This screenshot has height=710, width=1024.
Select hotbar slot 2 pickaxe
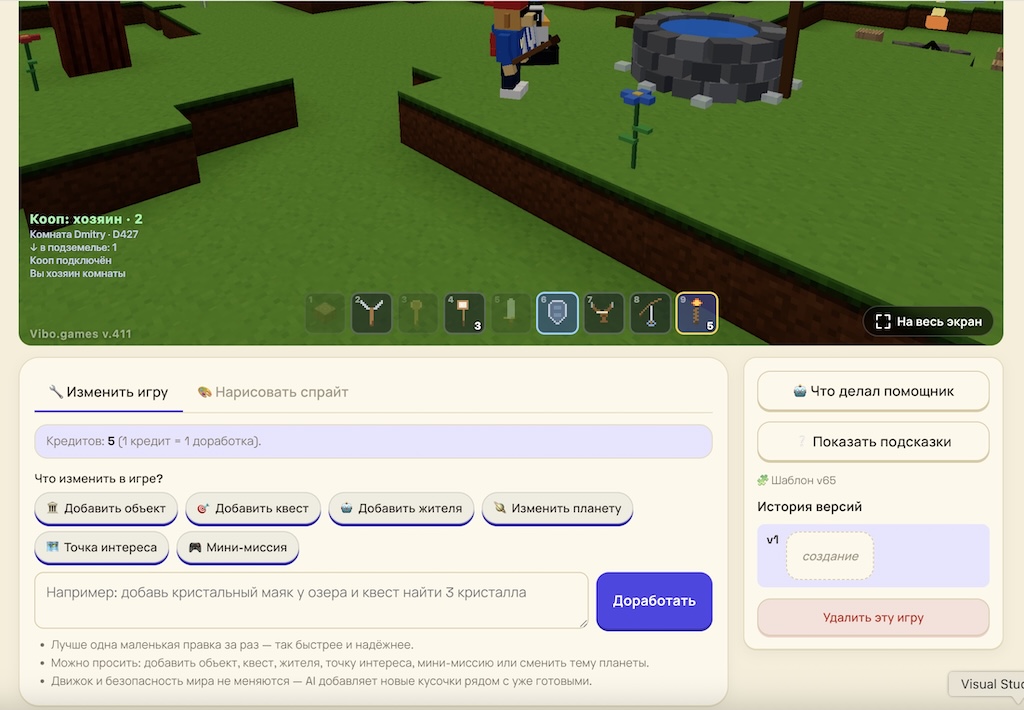click(371, 313)
